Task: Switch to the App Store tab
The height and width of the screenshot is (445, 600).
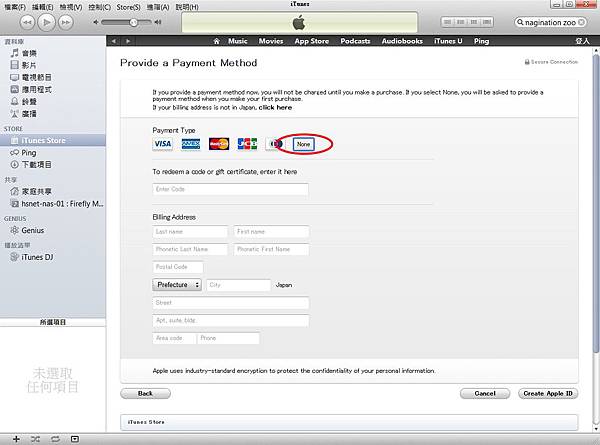Action: click(x=311, y=41)
